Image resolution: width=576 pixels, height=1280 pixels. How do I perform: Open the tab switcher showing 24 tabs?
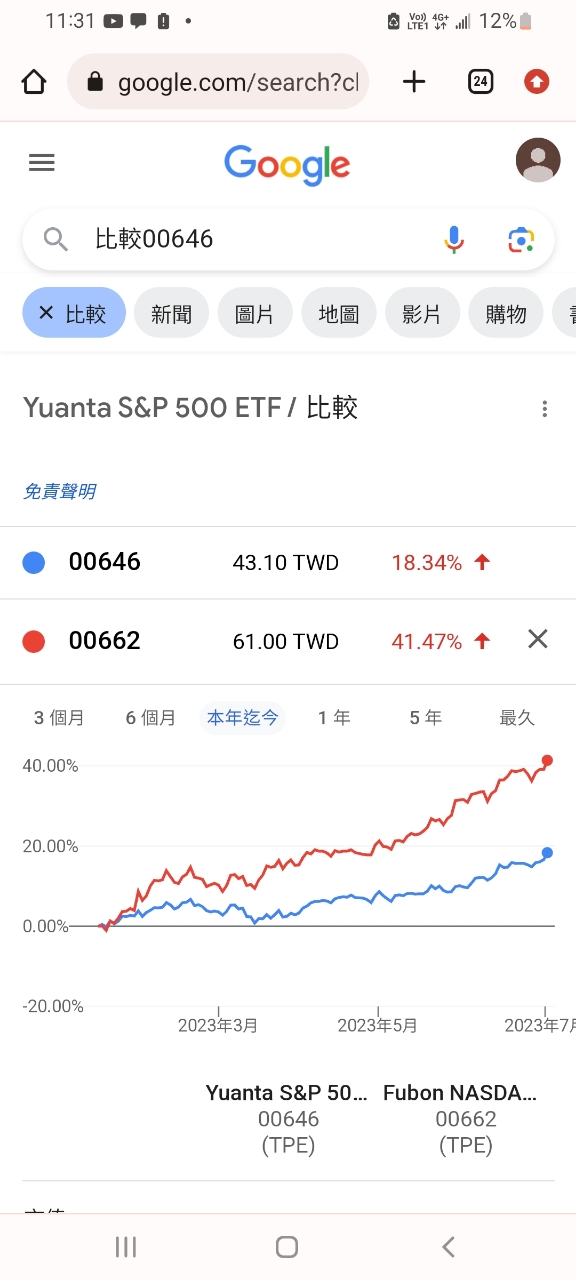[481, 82]
